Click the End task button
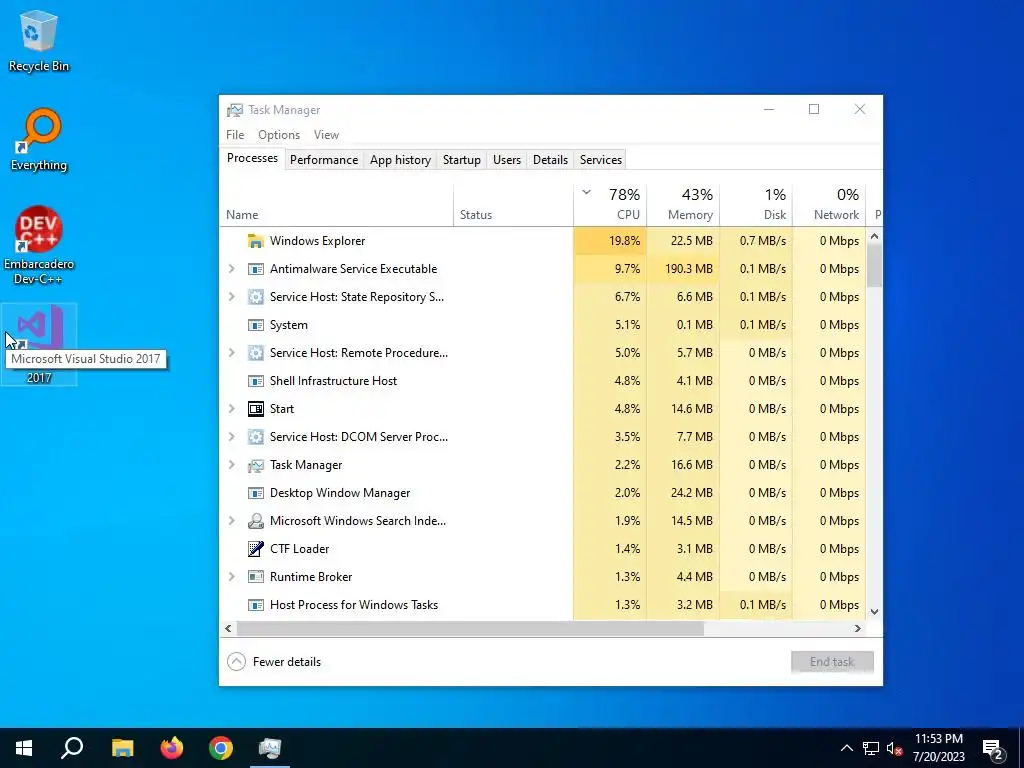1024x768 pixels. (x=832, y=662)
